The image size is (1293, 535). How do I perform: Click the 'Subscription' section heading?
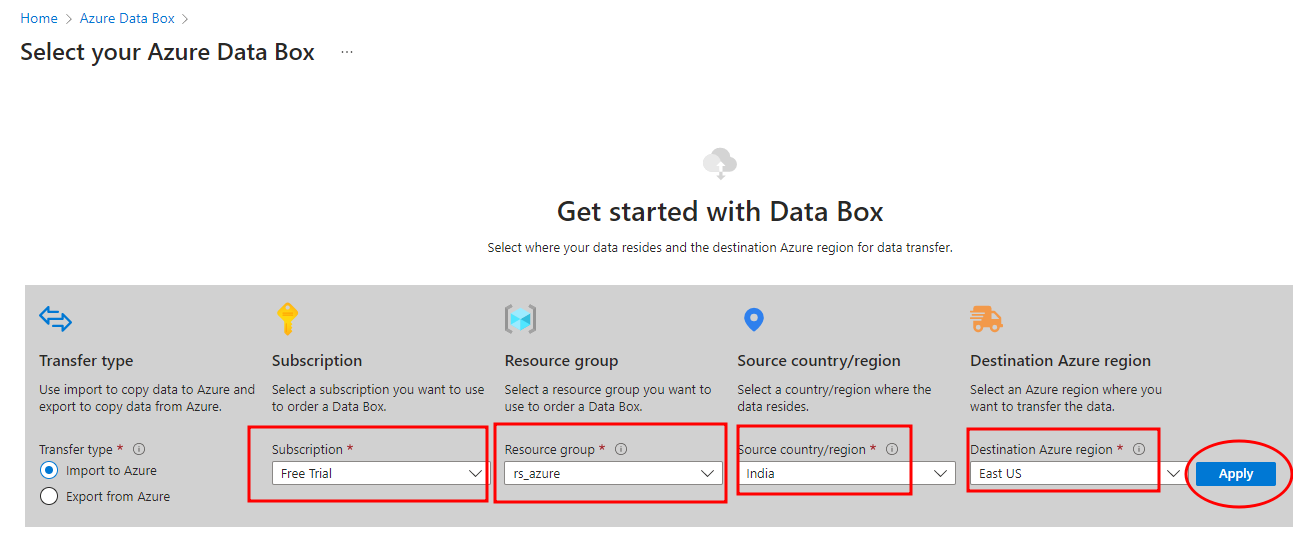[317, 361]
